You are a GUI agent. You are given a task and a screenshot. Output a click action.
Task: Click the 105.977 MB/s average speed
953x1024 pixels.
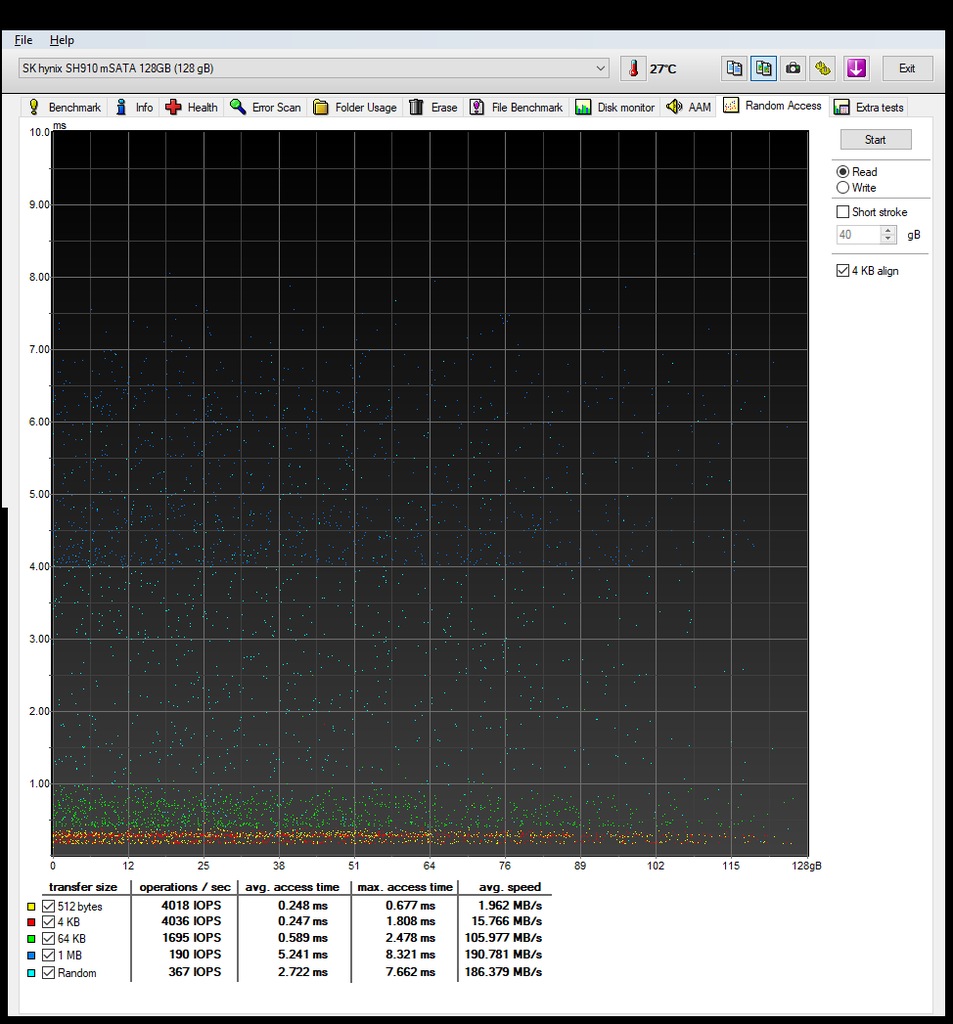504,938
